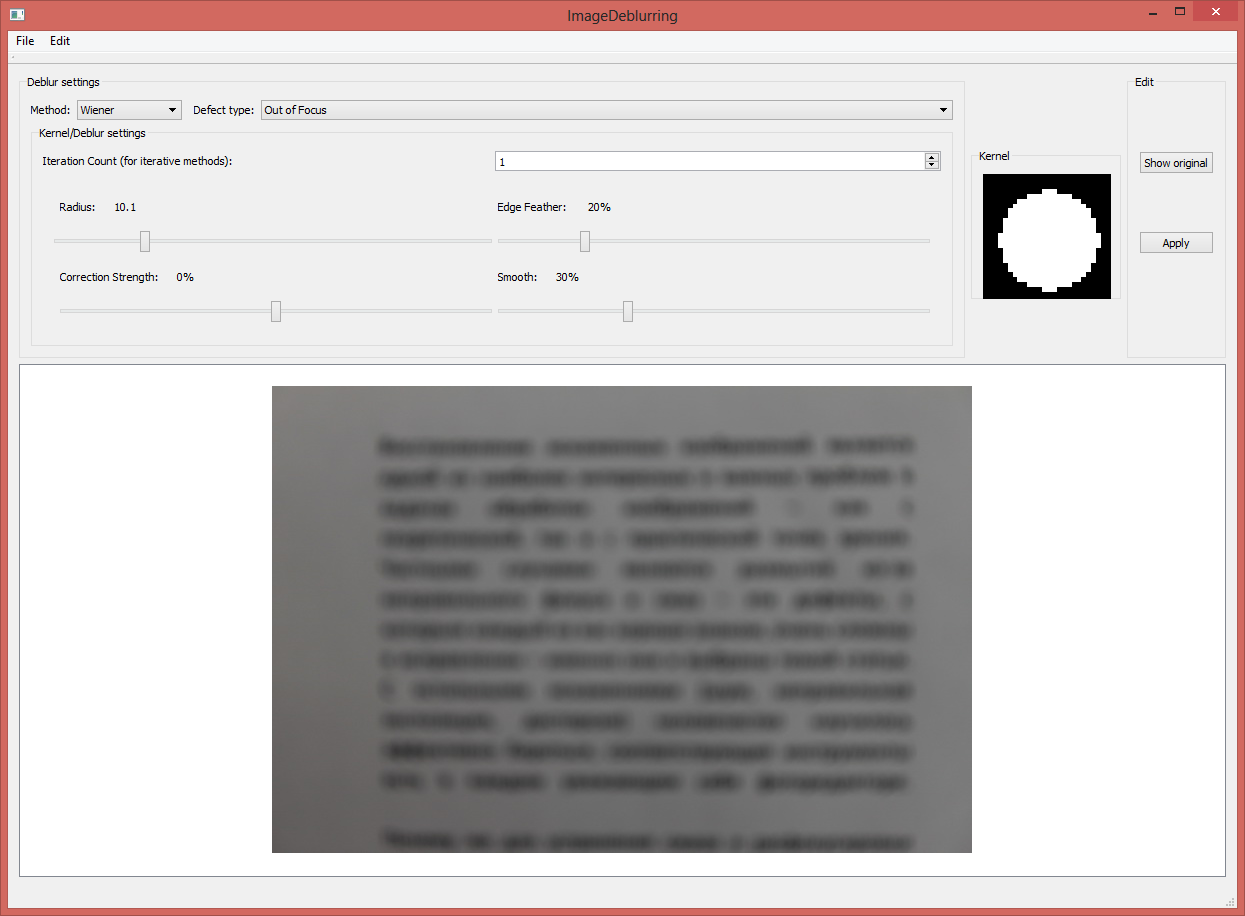Open the Method dropdown showing Wiener

[x=129, y=110]
